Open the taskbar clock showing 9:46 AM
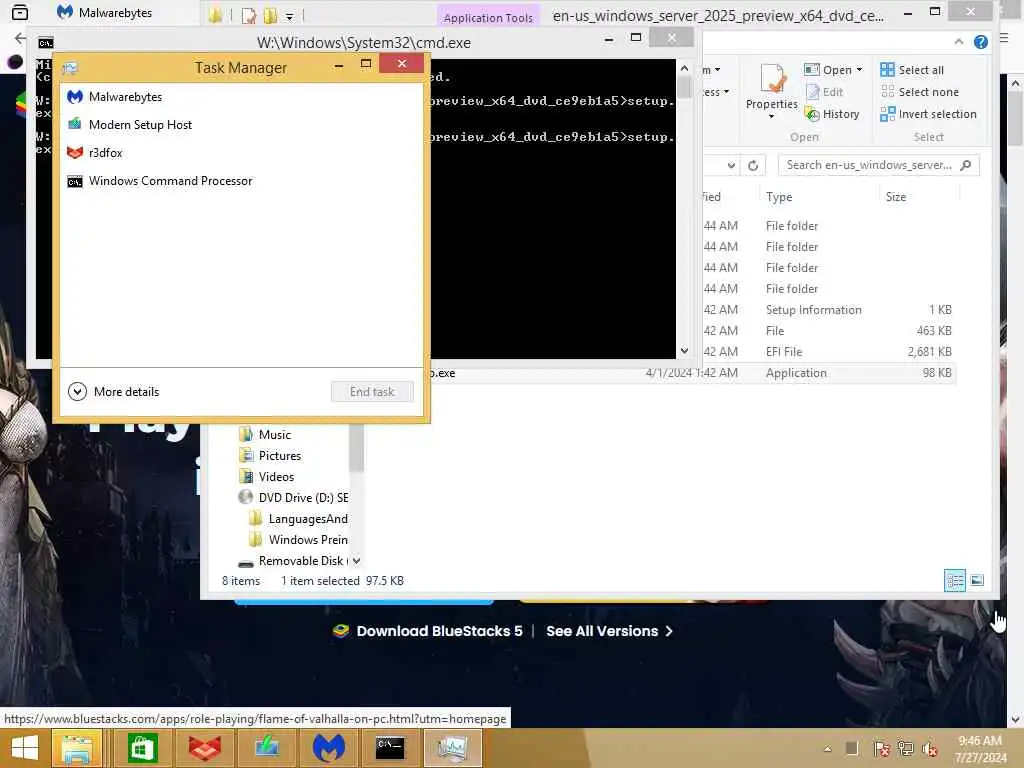The width and height of the screenshot is (1024, 768). [x=980, y=749]
